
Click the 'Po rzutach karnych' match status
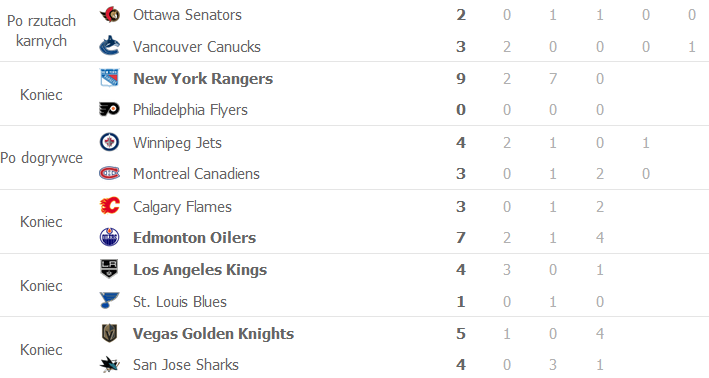click(41, 31)
